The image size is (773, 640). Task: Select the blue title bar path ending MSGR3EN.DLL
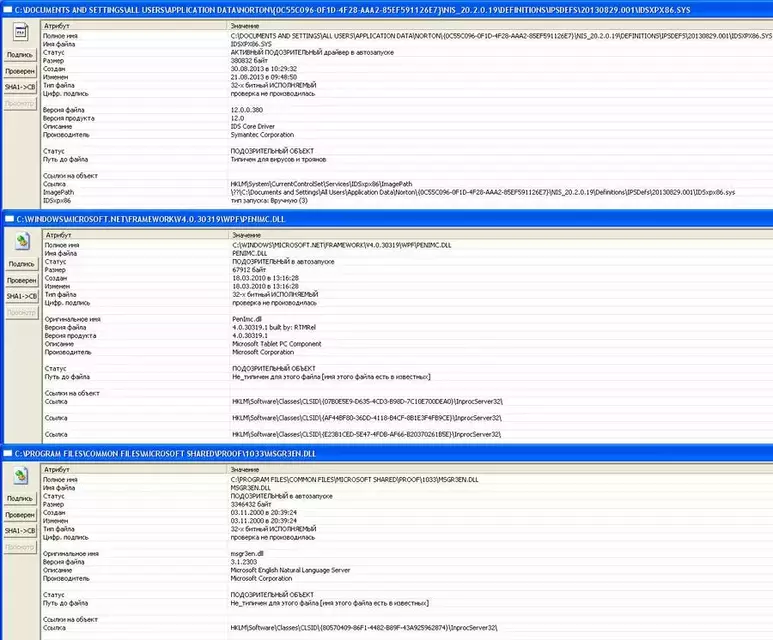click(x=165, y=454)
